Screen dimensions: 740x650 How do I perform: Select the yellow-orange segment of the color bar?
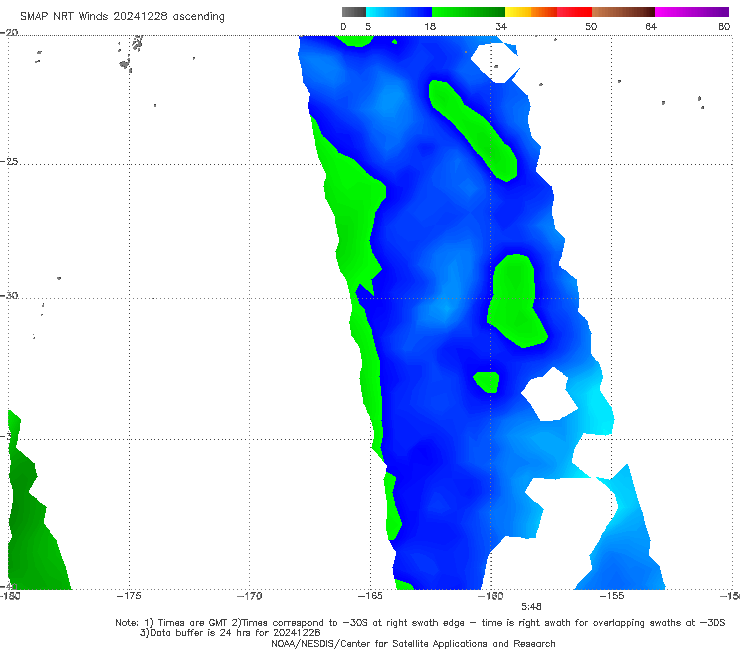point(531,12)
